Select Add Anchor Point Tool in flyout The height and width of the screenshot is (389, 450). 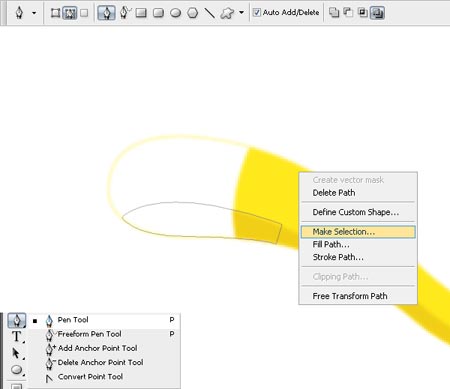pos(104,348)
